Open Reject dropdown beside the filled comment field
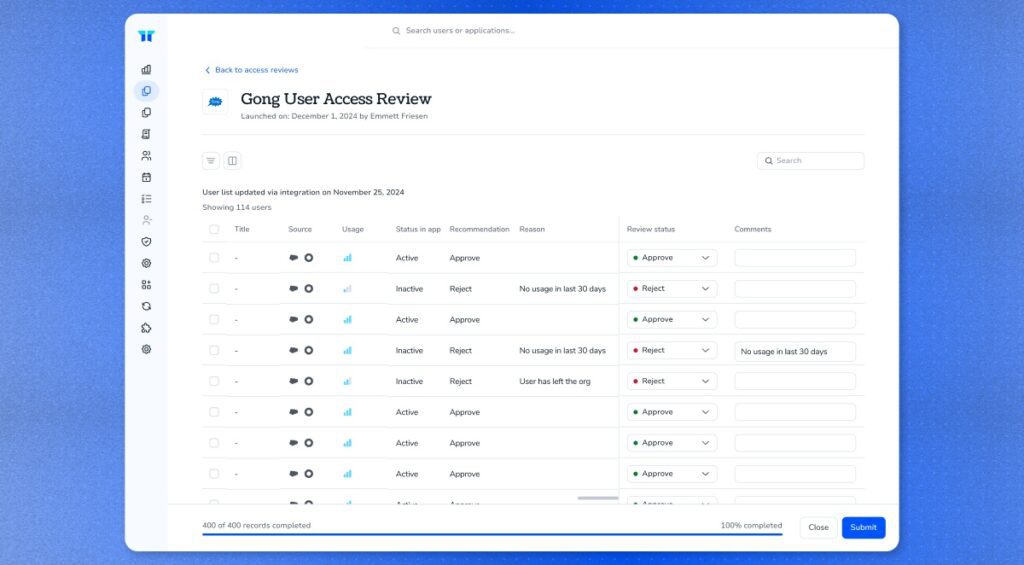1024x565 pixels. click(x=672, y=351)
